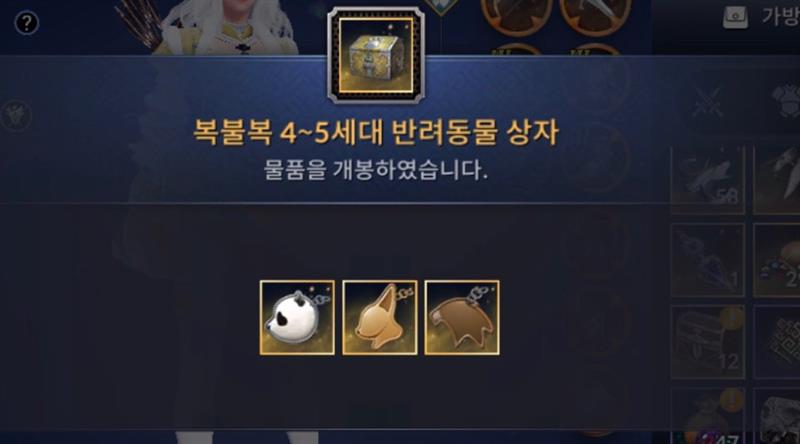Viewport: 800px width, 444px height.
Task: Select the patterned scroll item in inventory
Action: [777, 341]
